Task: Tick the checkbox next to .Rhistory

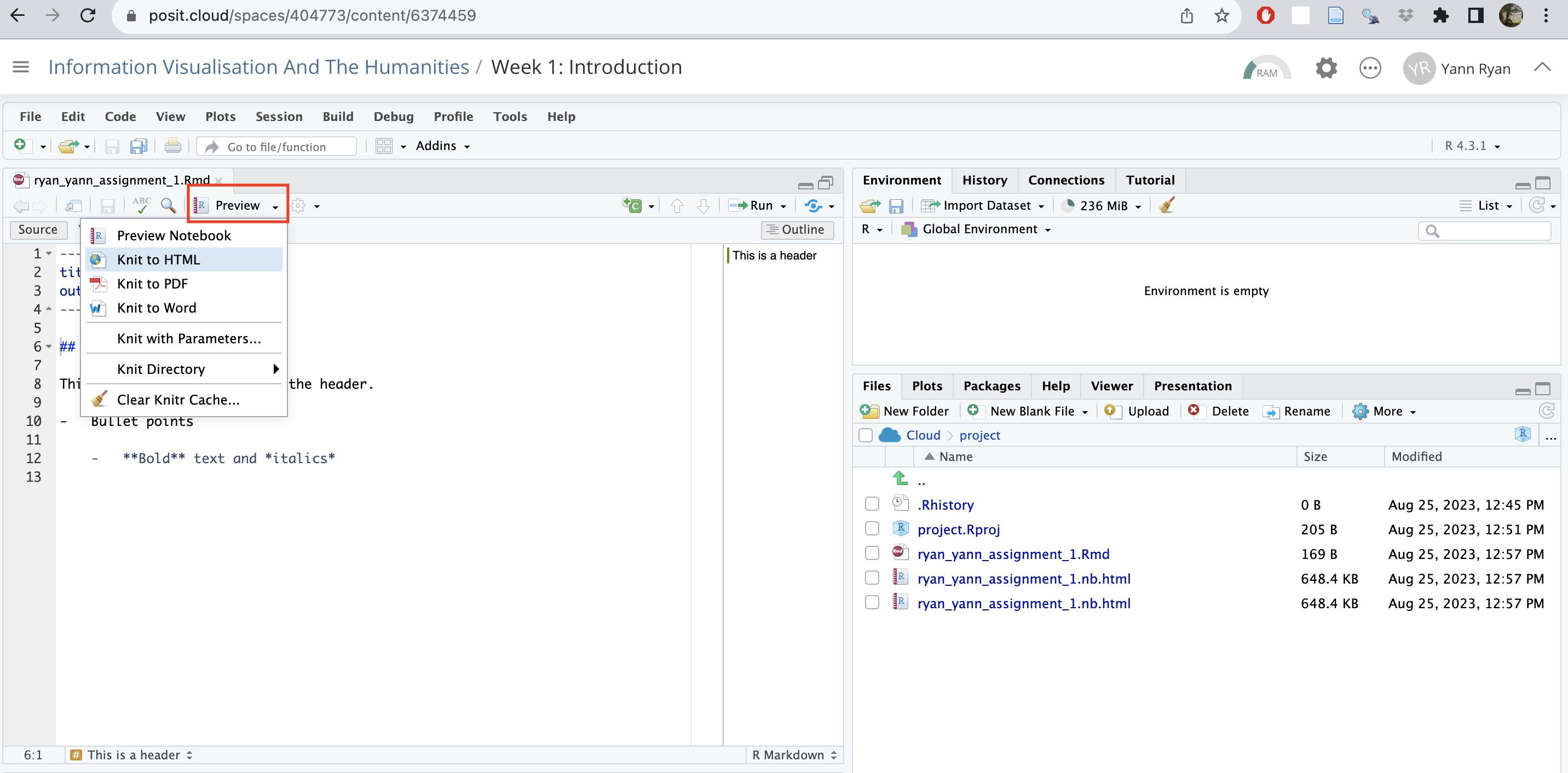Action: [872, 504]
